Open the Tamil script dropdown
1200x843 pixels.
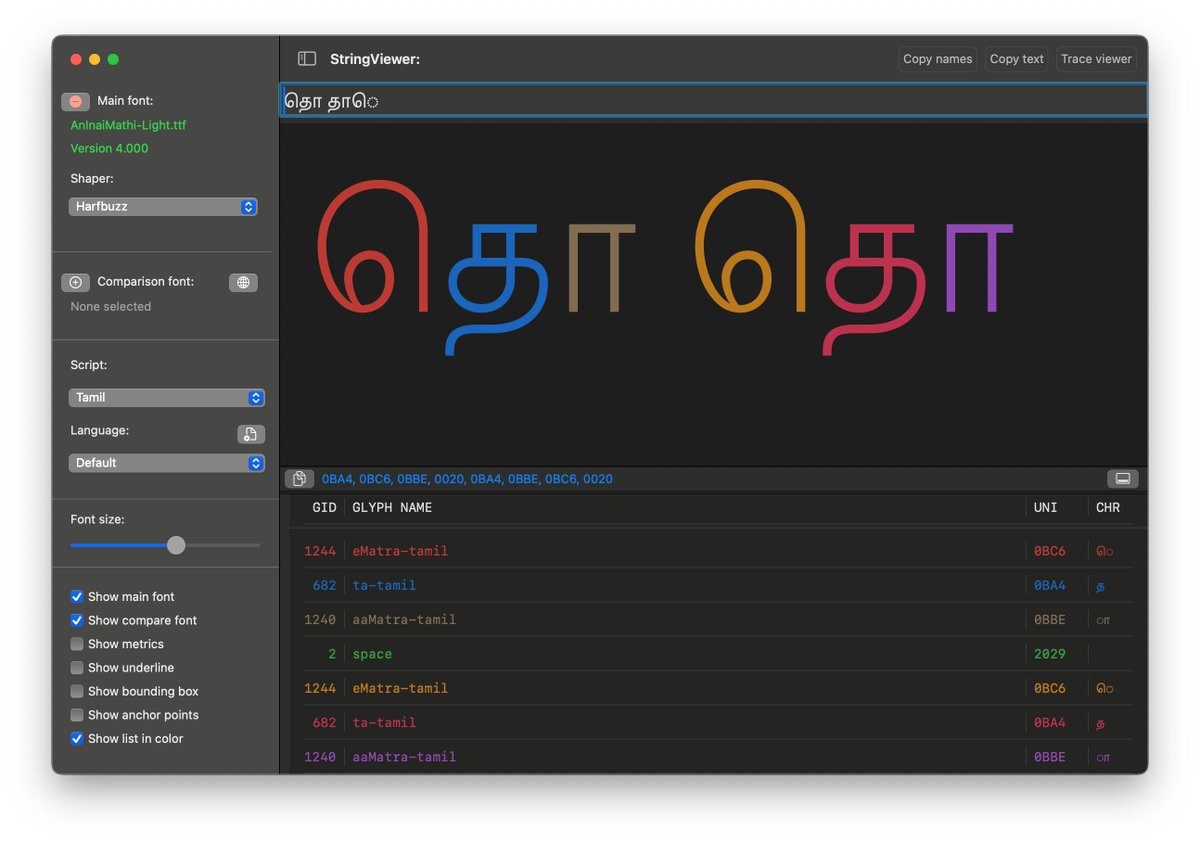(167, 398)
